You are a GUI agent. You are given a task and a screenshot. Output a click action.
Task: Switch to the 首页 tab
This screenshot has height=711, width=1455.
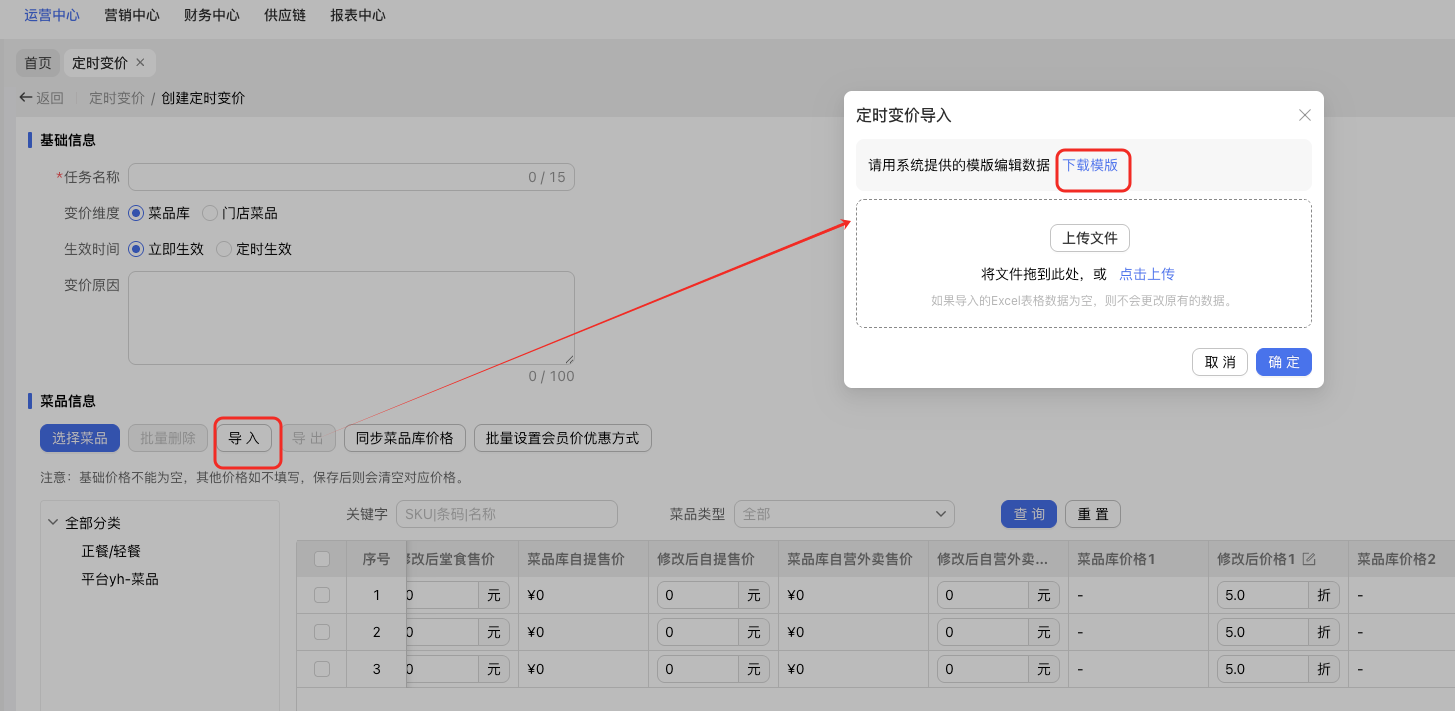38,63
